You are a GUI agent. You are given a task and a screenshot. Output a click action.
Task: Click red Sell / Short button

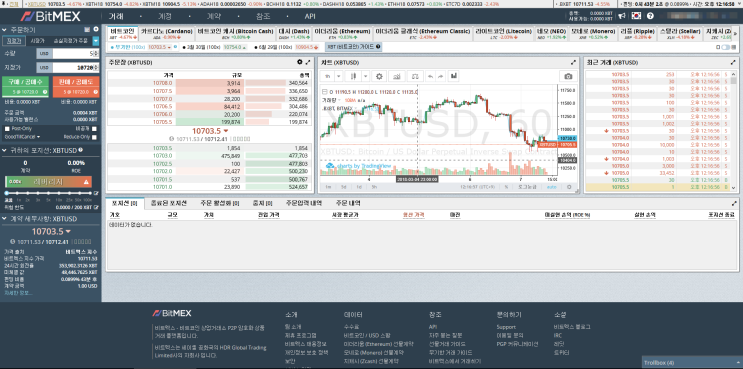coord(76,86)
